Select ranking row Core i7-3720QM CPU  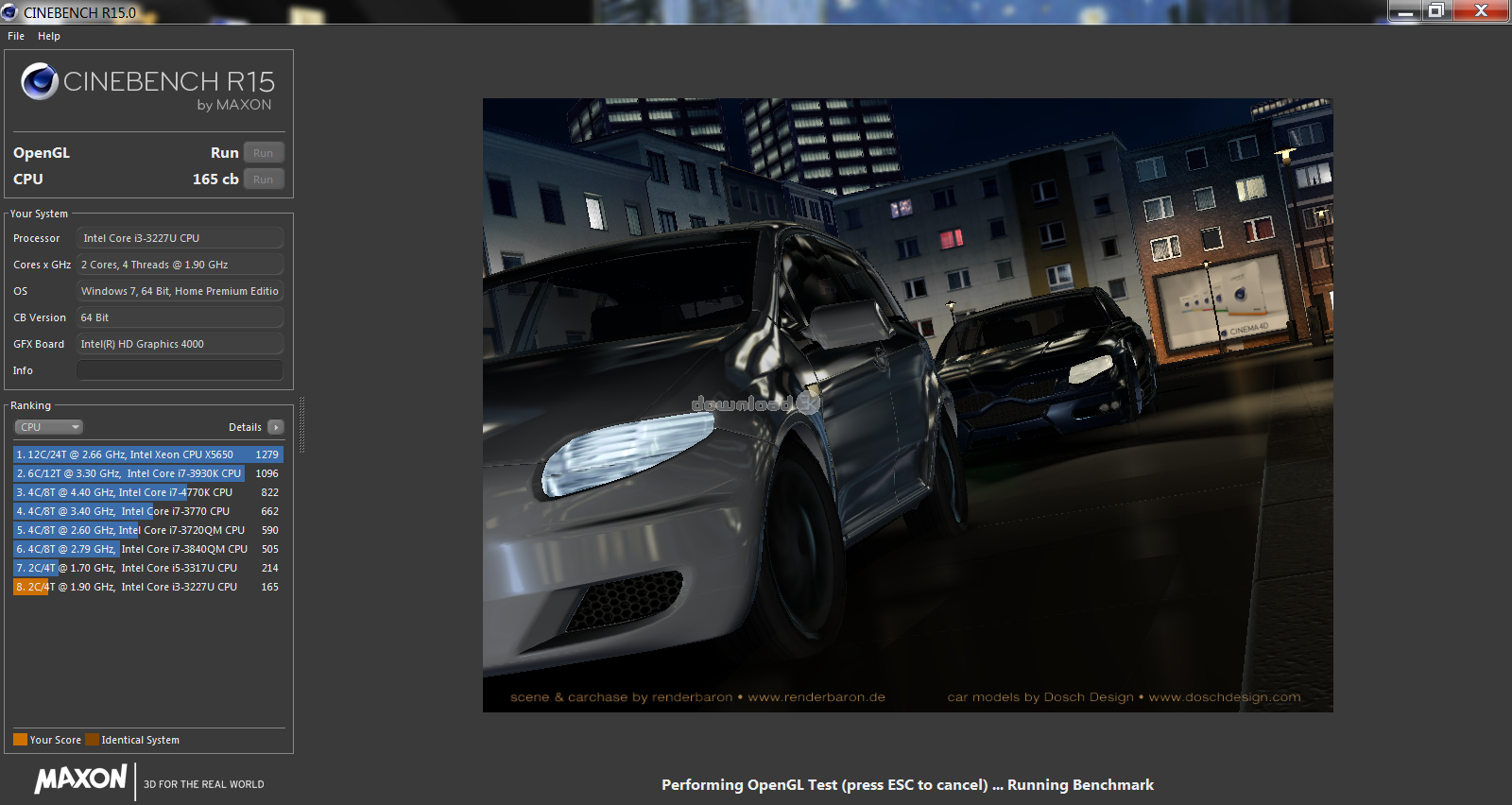coord(148,530)
